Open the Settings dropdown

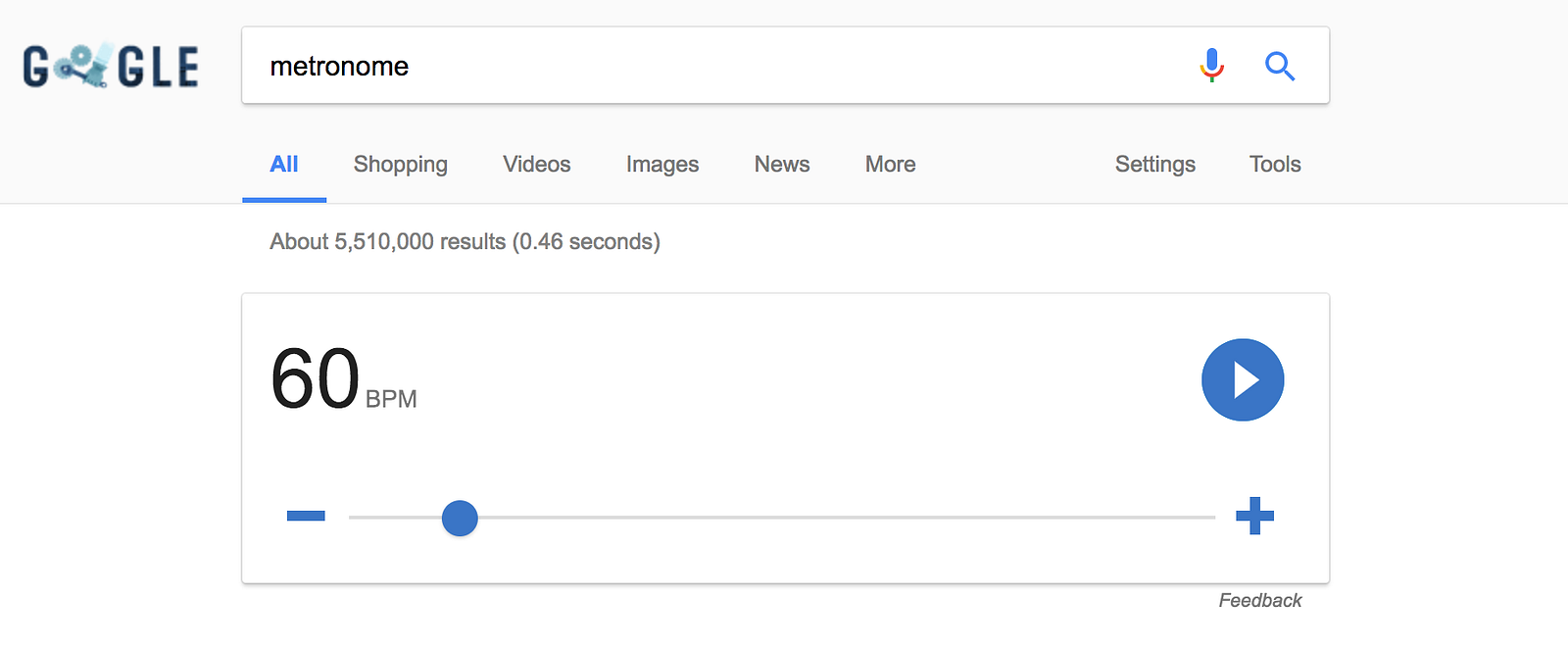[x=1155, y=165]
